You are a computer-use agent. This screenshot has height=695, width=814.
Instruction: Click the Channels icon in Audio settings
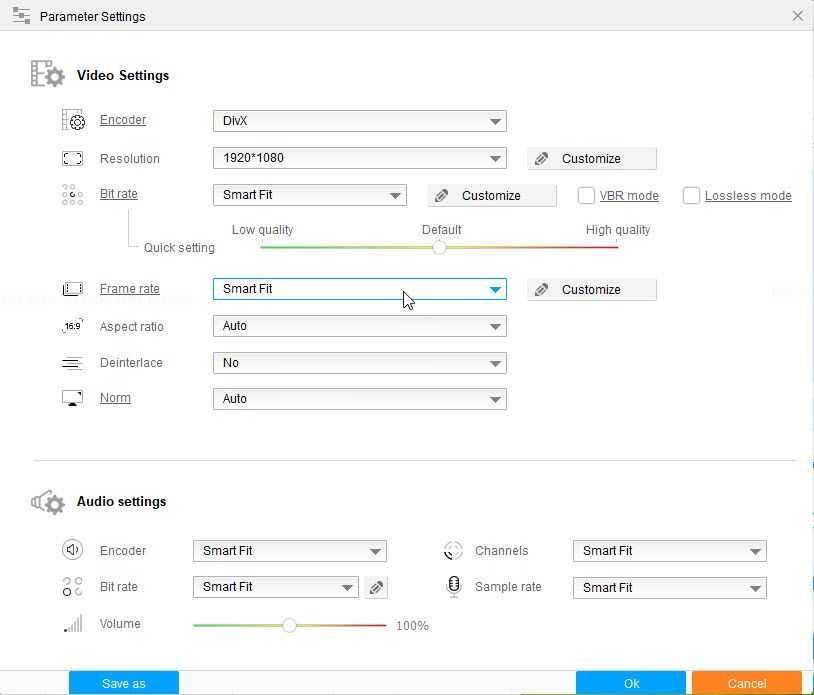[x=453, y=551]
